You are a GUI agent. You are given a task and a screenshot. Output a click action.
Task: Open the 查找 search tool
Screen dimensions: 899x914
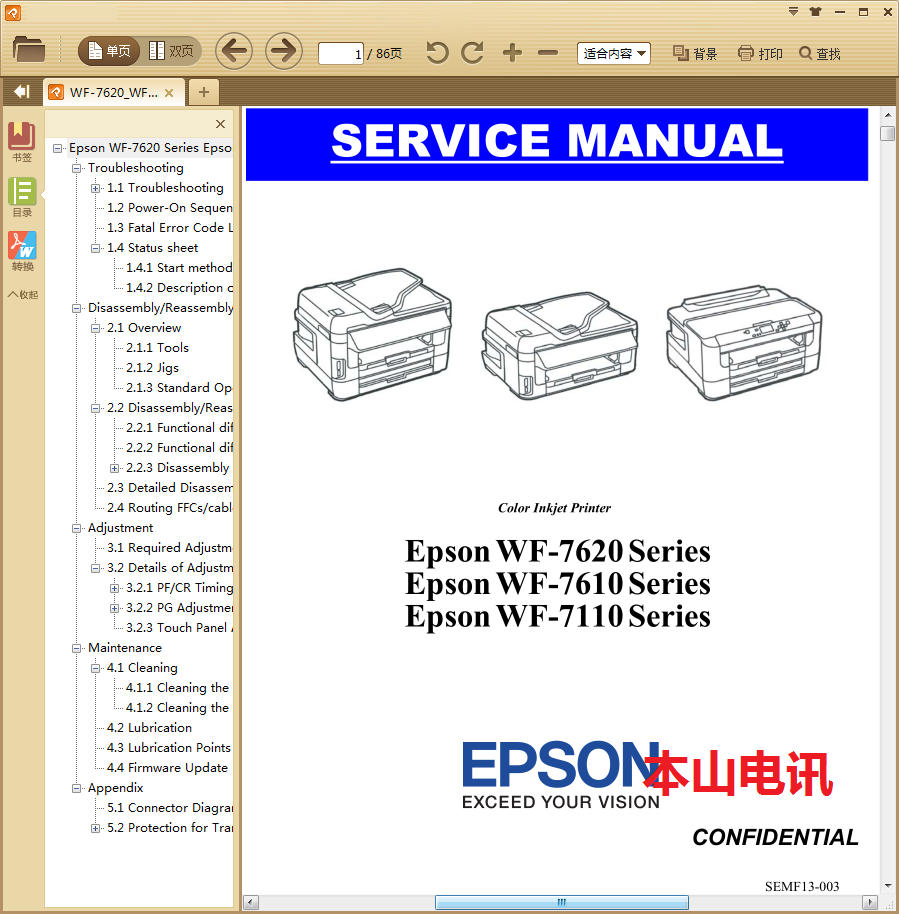point(819,54)
